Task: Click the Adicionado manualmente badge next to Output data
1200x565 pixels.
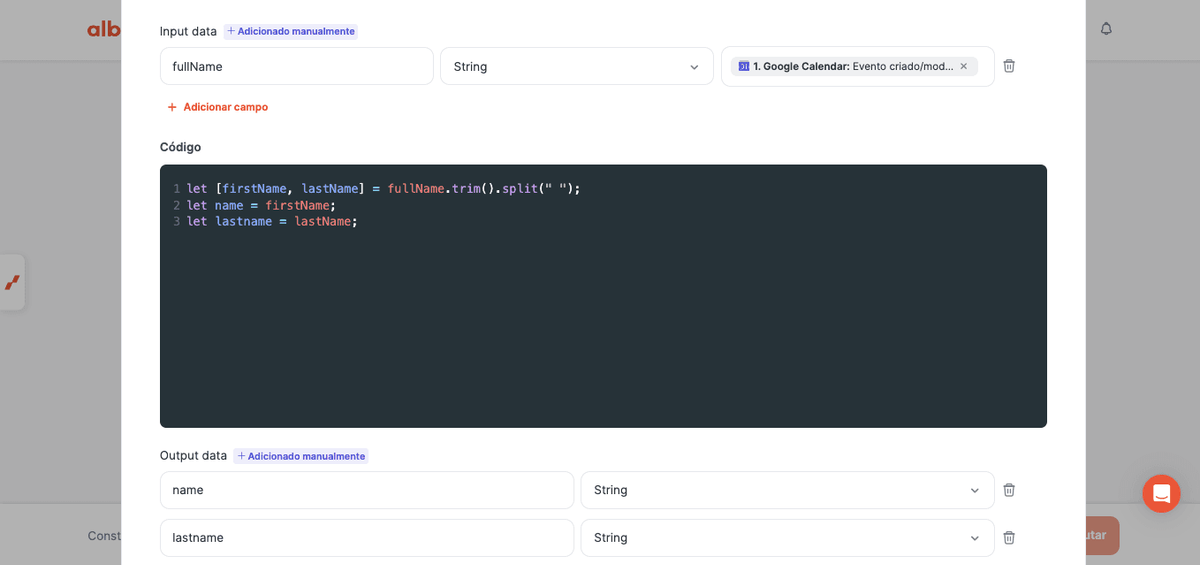Action: (x=301, y=456)
